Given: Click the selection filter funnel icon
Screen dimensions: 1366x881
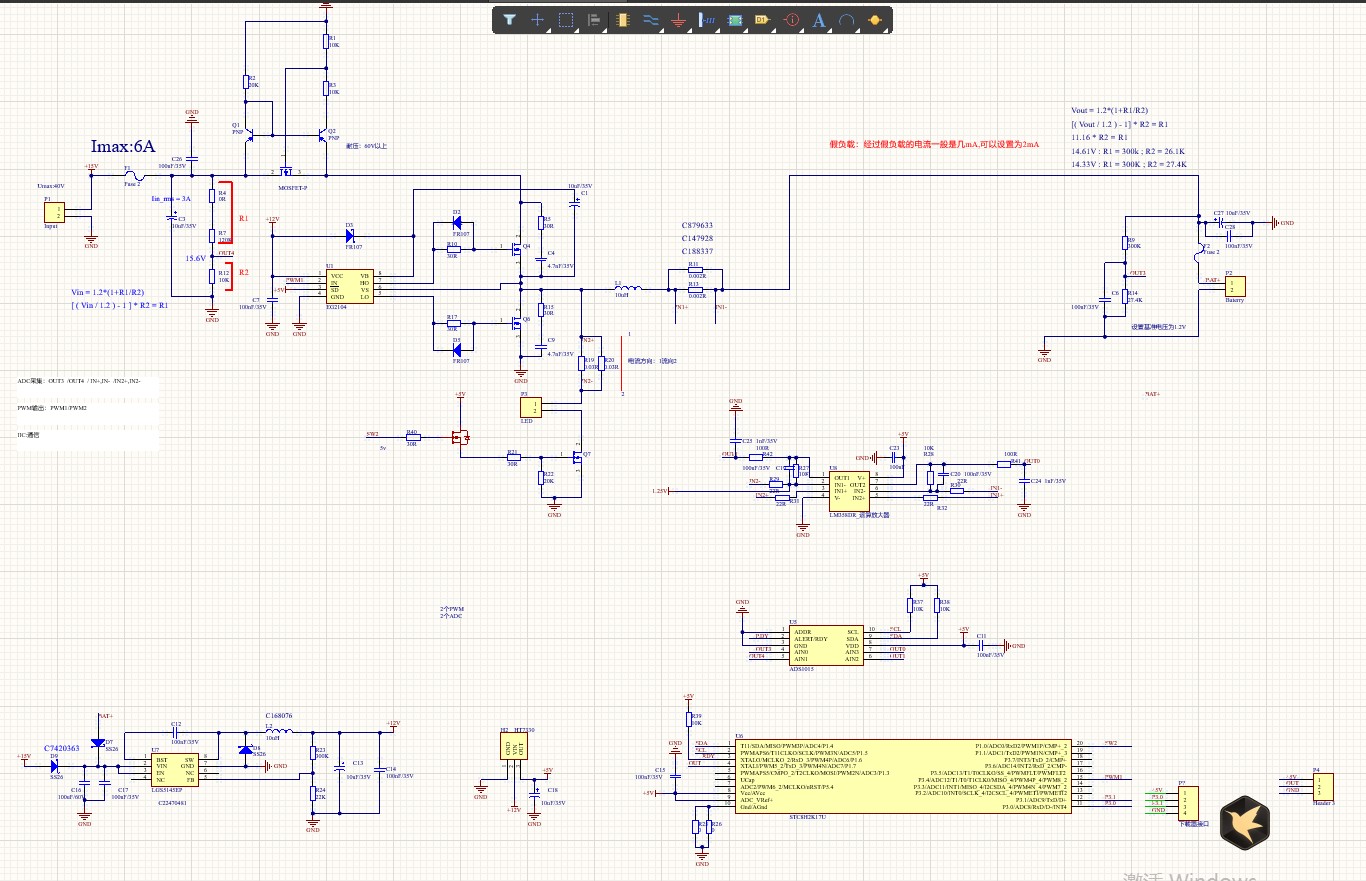Looking at the screenshot, I should (509, 20).
